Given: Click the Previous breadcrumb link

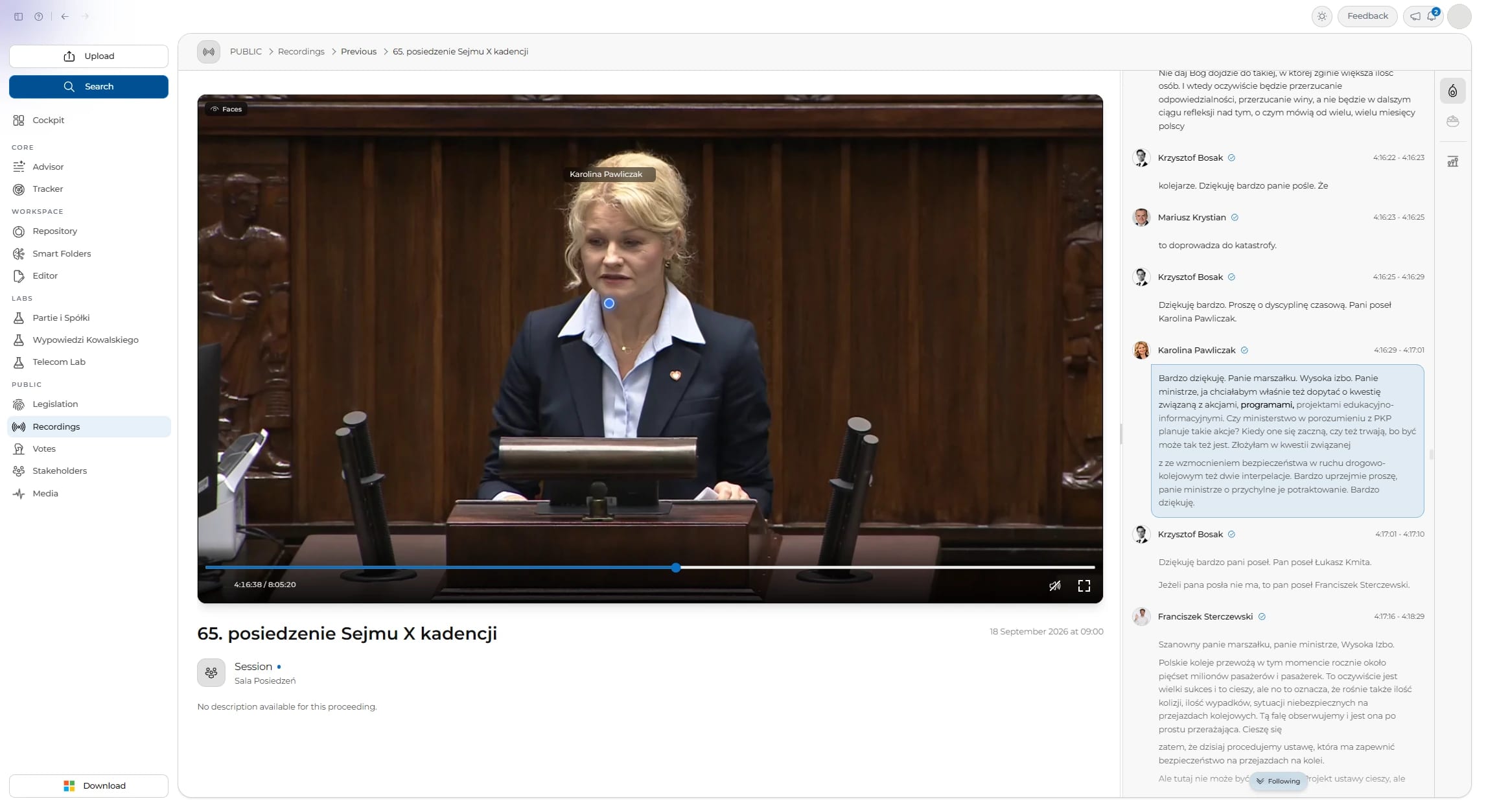Looking at the screenshot, I should coord(358,52).
